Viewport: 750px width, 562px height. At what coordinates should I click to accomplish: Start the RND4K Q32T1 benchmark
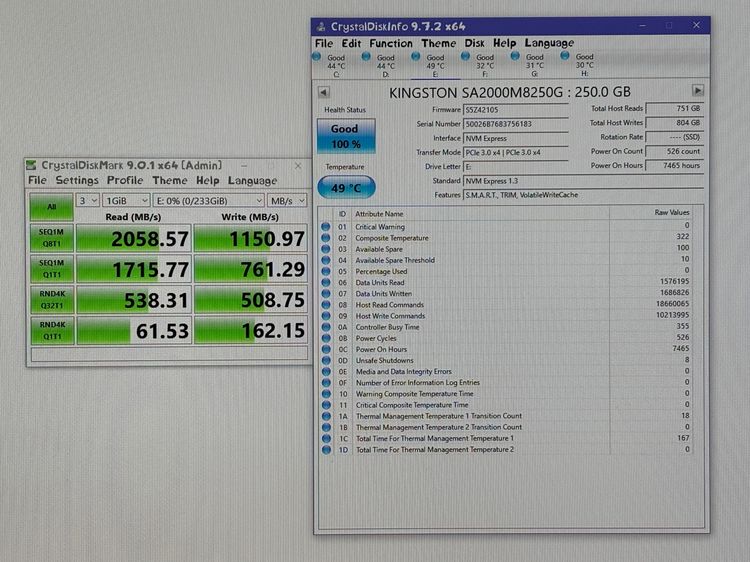52,299
